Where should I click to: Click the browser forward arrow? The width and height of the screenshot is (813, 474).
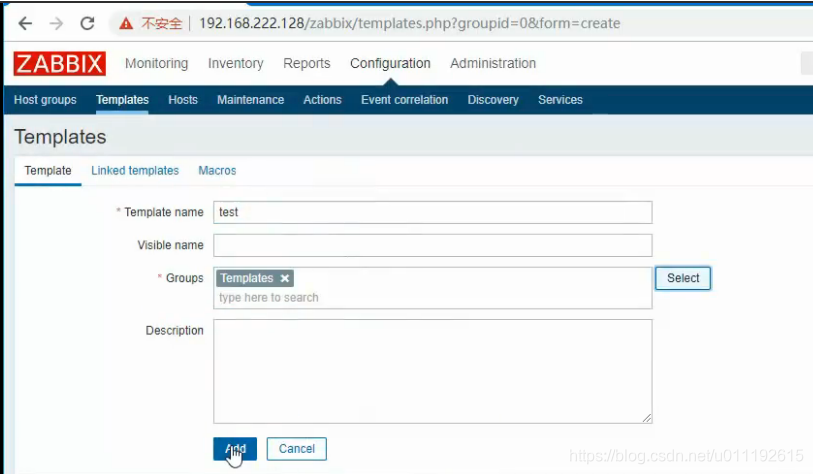[56, 23]
